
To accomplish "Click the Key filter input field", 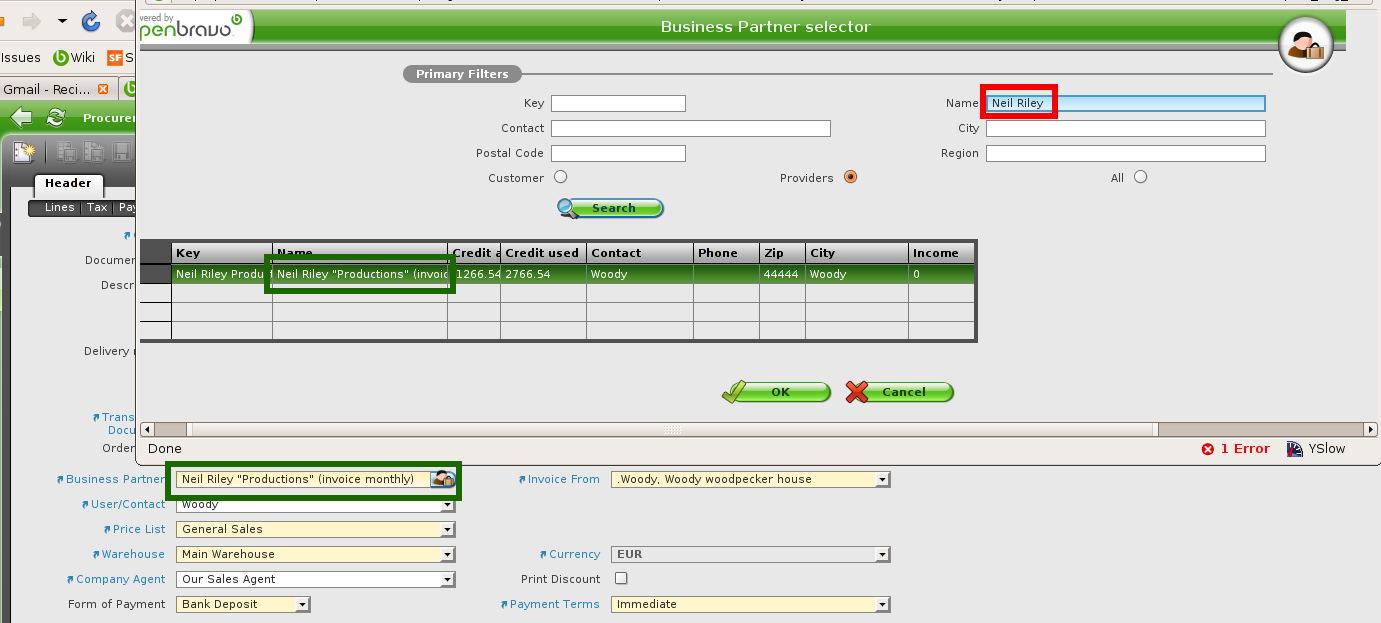I will [x=618, y=103].
